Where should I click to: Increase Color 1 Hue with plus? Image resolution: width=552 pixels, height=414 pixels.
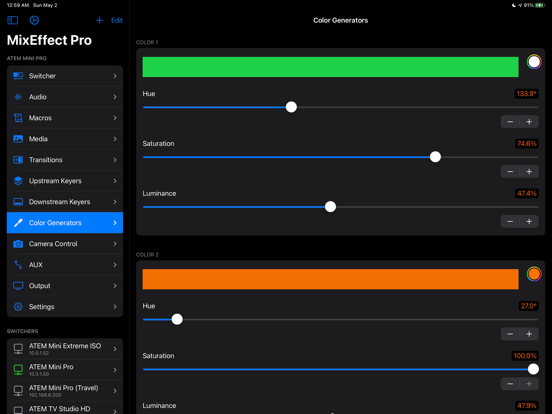point(529,122)
